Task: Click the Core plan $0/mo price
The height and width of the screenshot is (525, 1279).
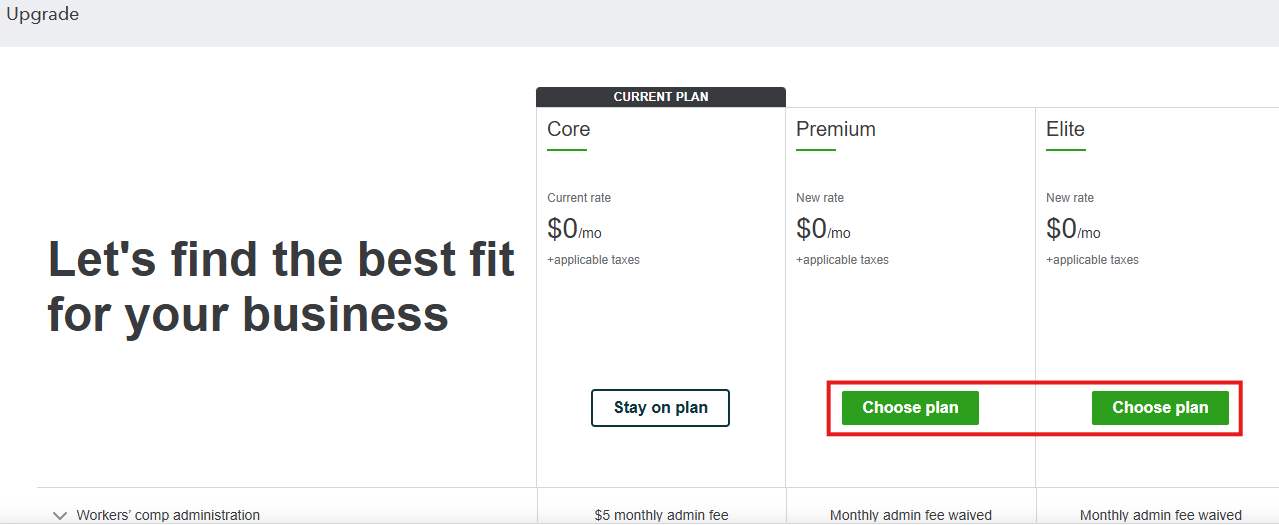Action: point(574,230)
